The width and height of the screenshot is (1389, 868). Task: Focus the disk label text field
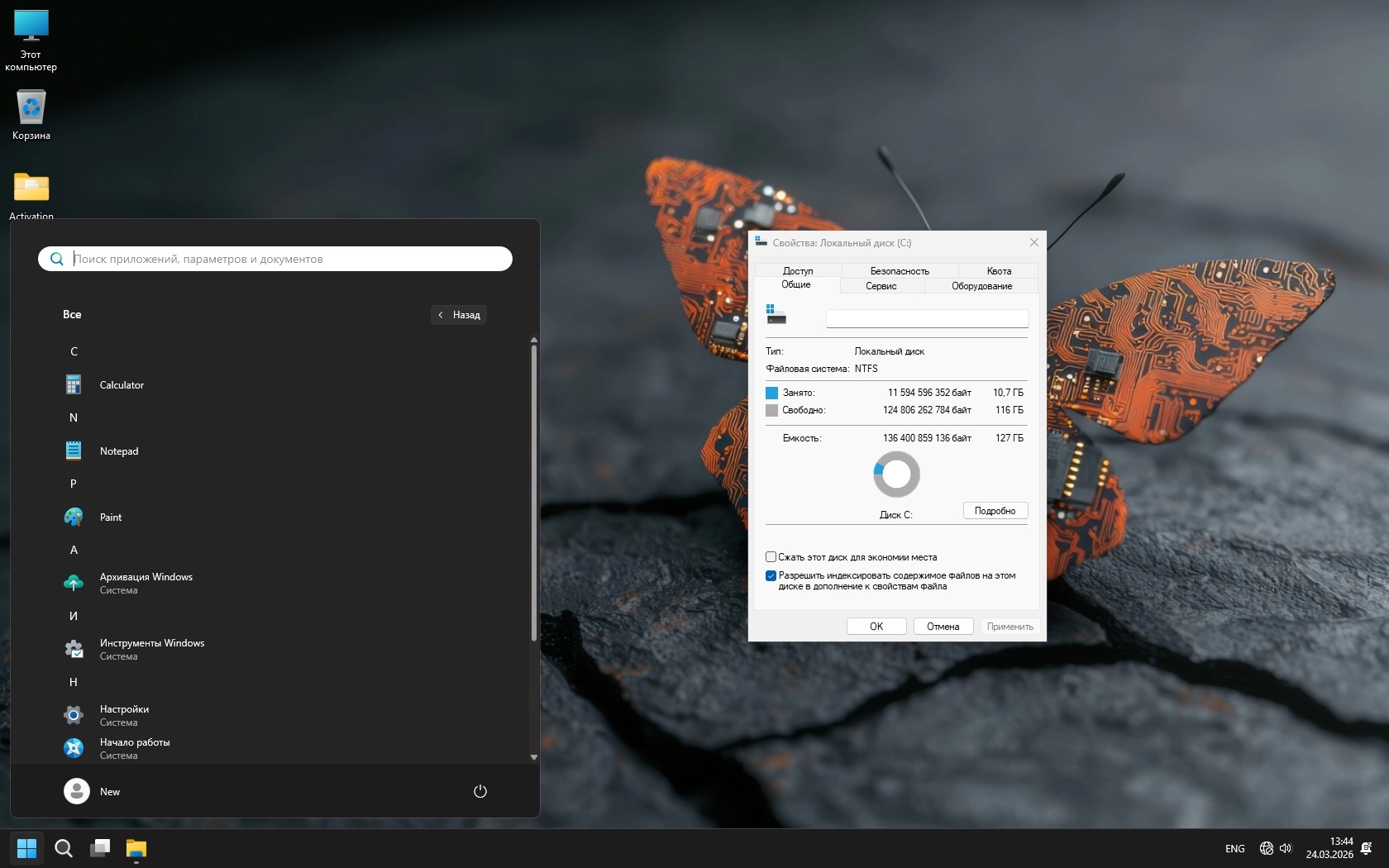pyautogui.click(x=928, y=318)
